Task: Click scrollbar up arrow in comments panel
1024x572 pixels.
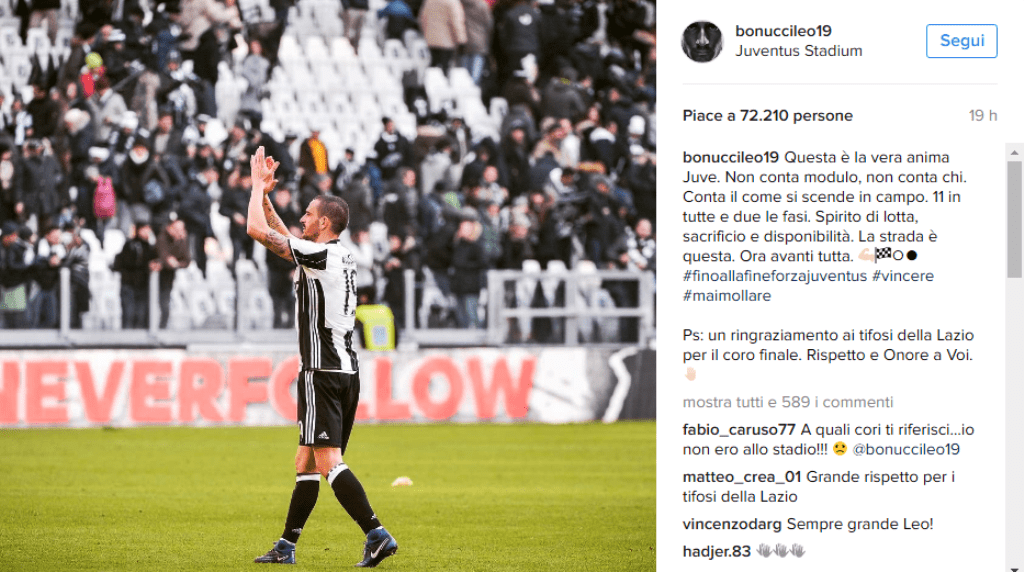Action: [1014, 152]
